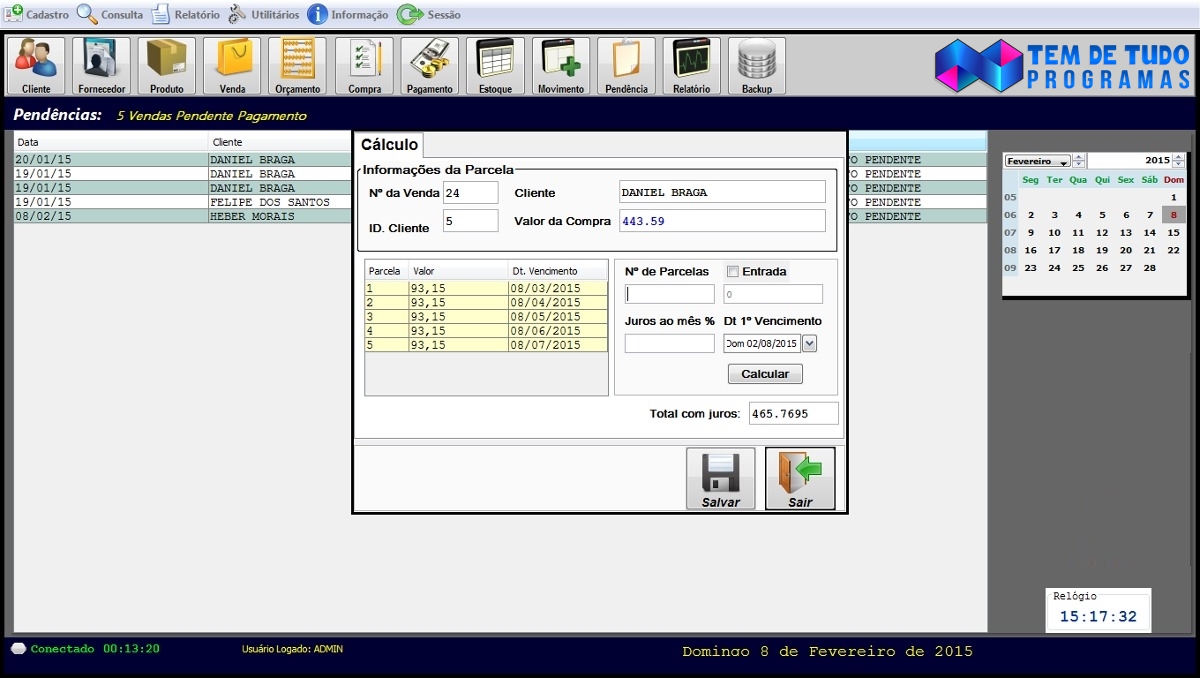
Task: Expand the Dt 1º Vencimento date dropdown
Action: [x=810, y=344]
